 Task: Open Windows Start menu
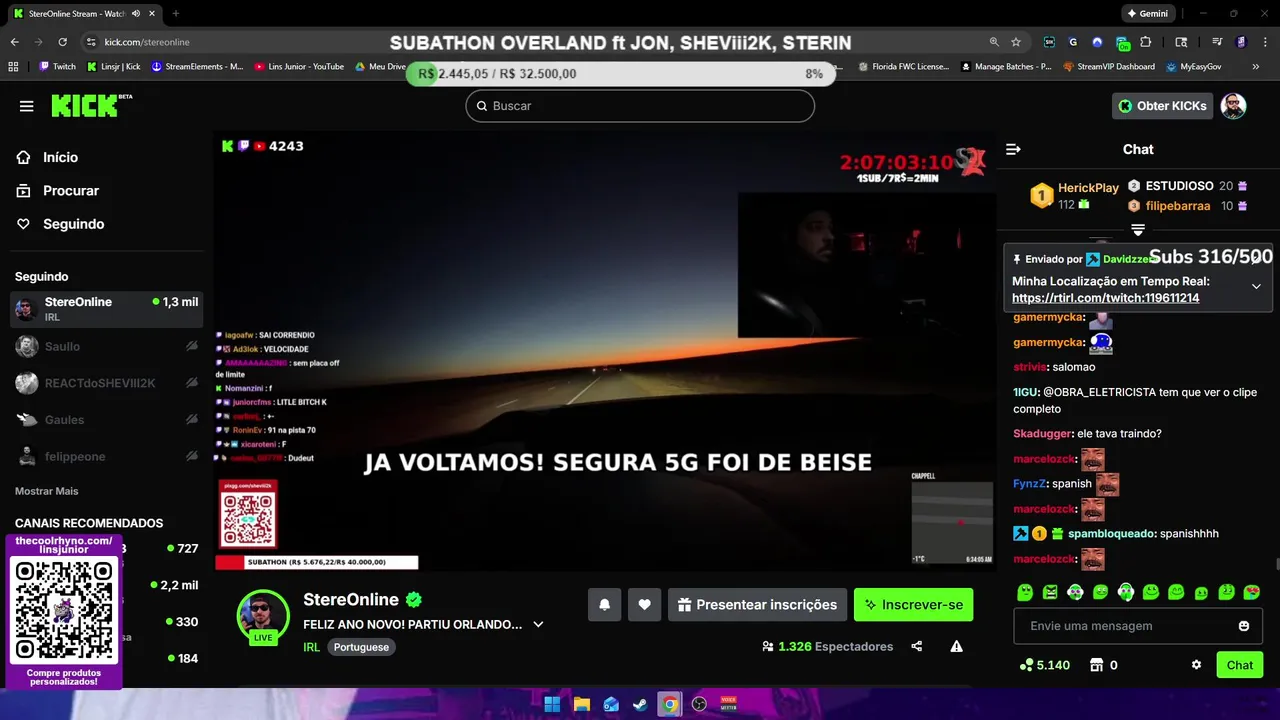click(x=552, y=704)
